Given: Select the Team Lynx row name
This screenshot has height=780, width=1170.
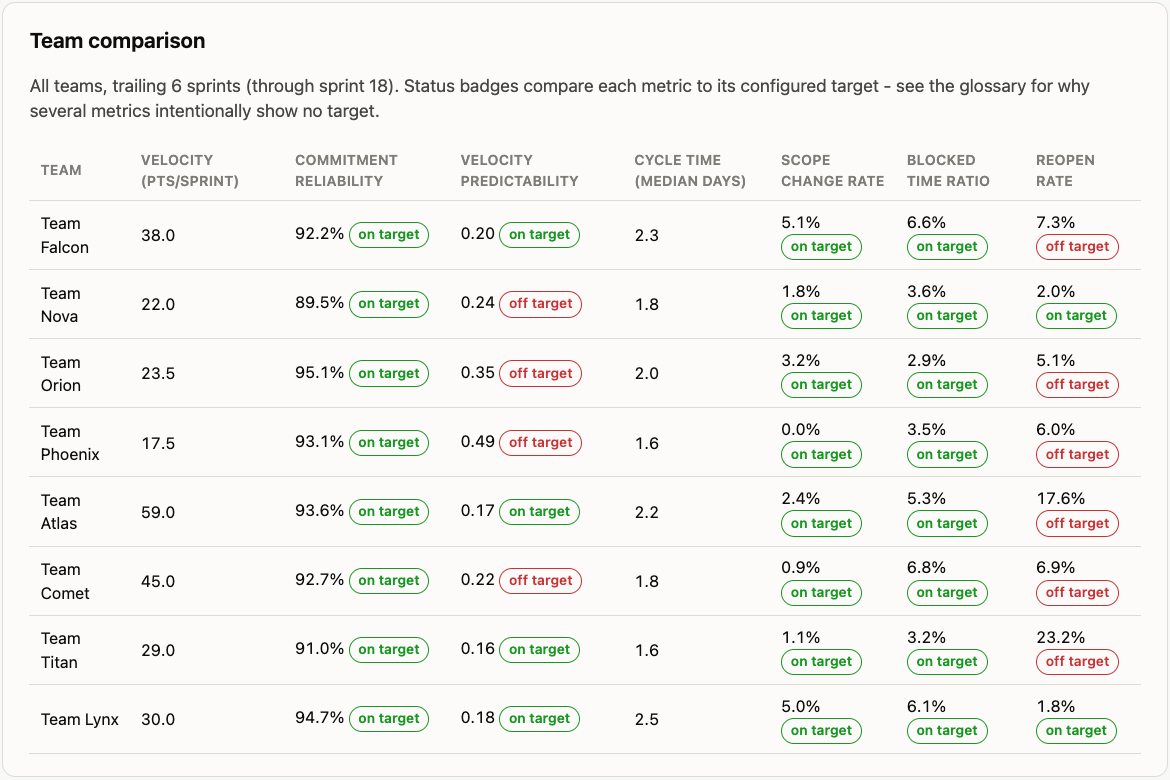Looking at the screenshot, I should 80,720.
